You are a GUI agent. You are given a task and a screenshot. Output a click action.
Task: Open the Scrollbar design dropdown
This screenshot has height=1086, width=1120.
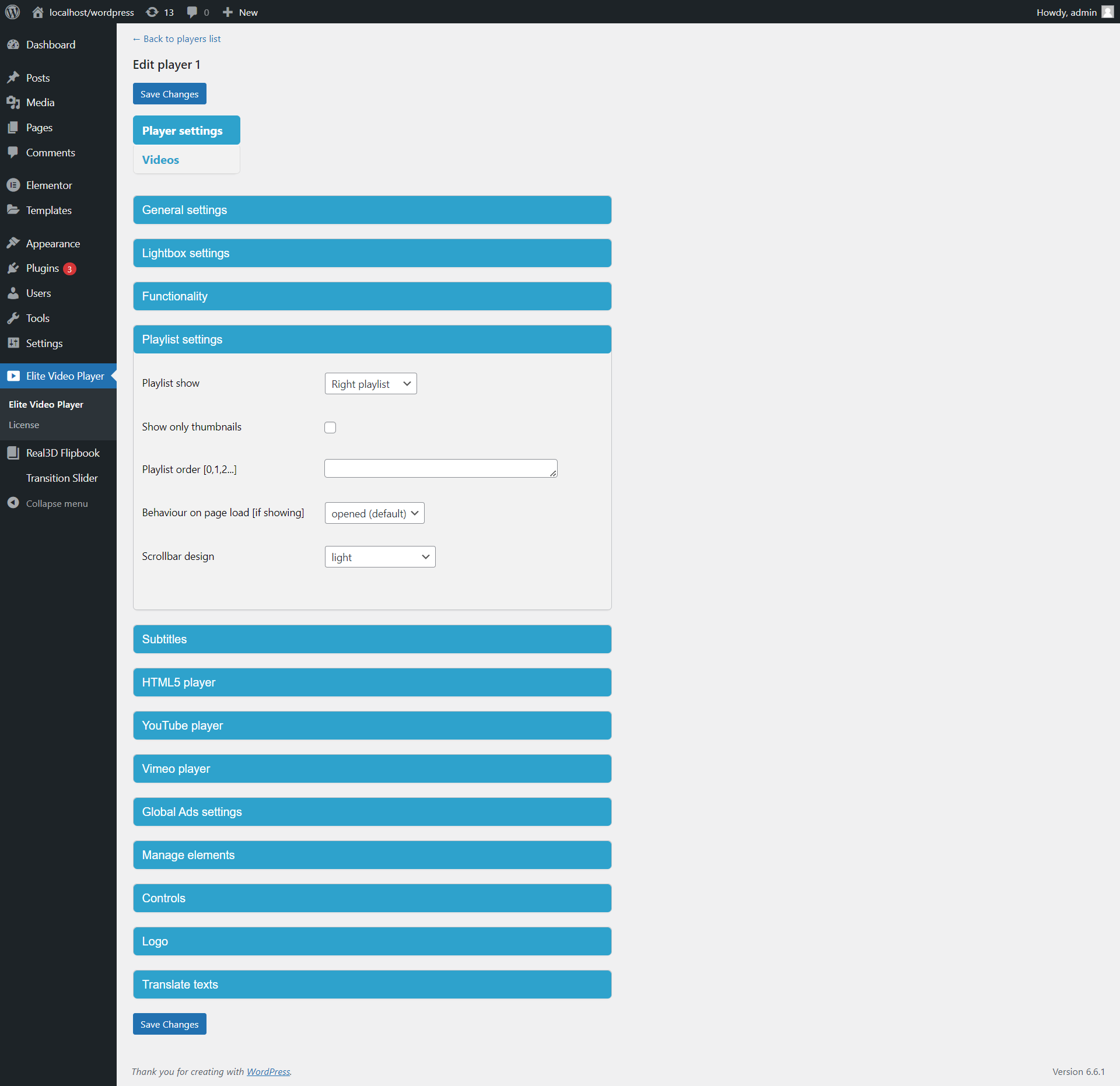(380, 557)
